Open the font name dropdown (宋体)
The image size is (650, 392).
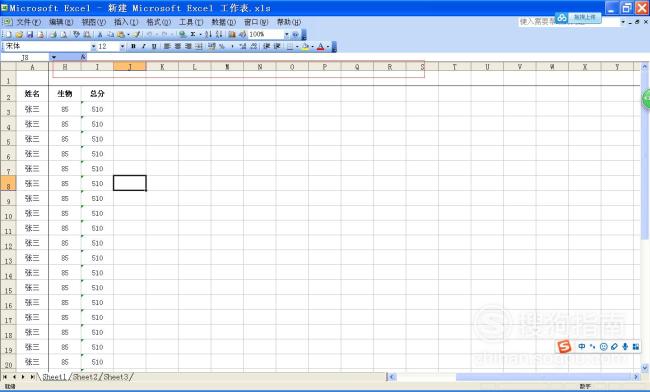coord(94,46)
